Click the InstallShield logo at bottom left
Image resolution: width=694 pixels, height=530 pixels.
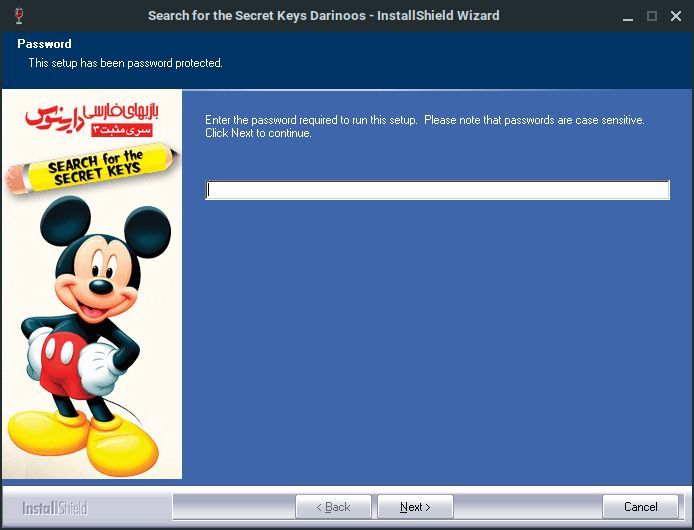(x=55, y=508)
